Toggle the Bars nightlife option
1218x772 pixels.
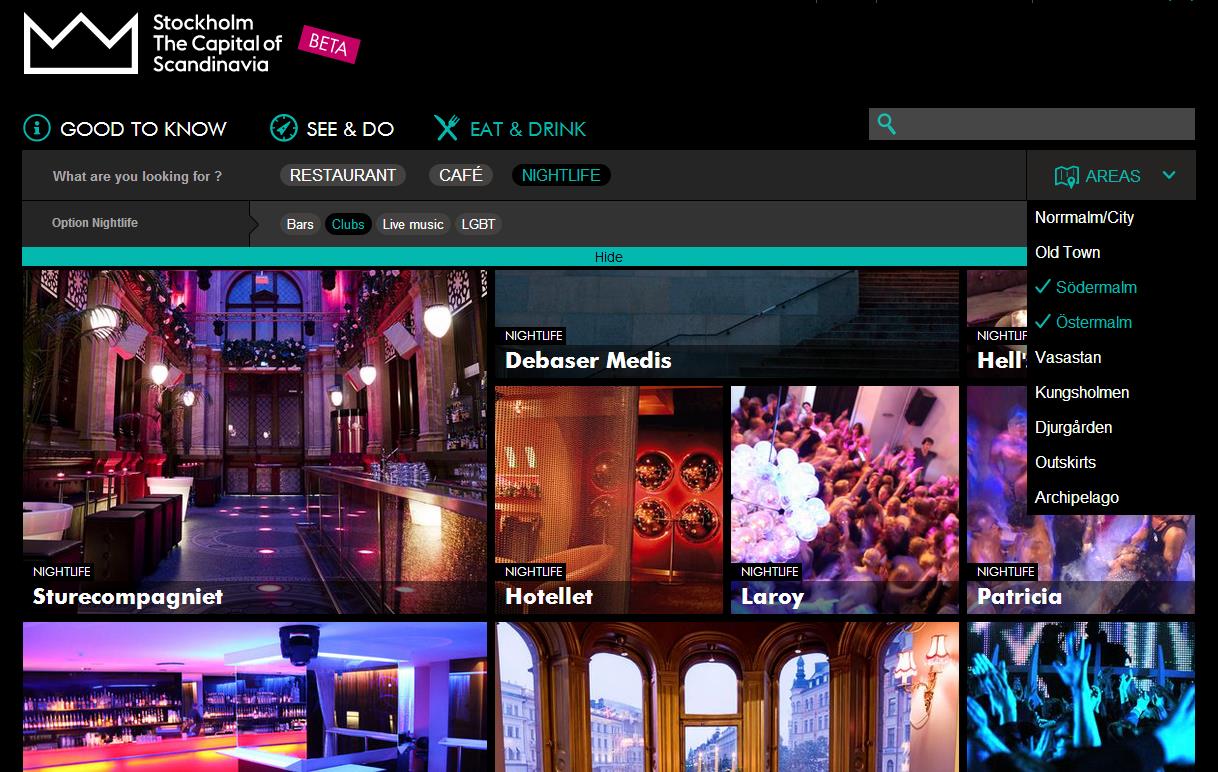(x=300, y=224)
